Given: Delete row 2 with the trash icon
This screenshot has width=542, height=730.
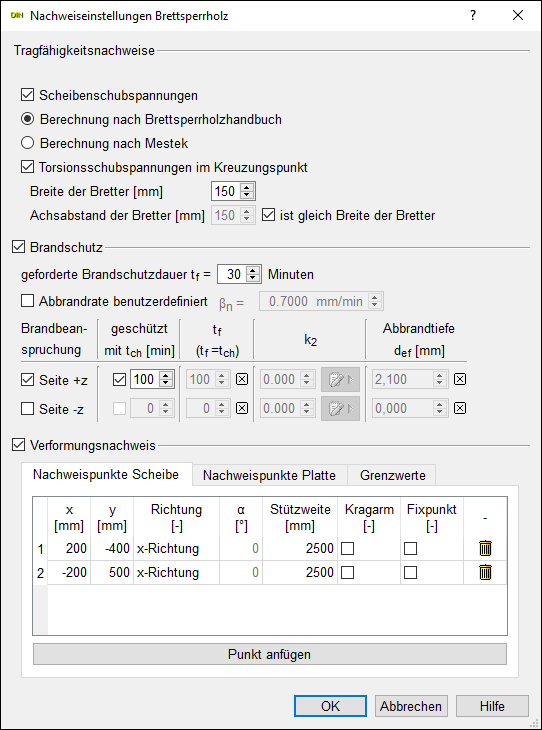Looking at the screenshot, I should [x=485, y=572].
